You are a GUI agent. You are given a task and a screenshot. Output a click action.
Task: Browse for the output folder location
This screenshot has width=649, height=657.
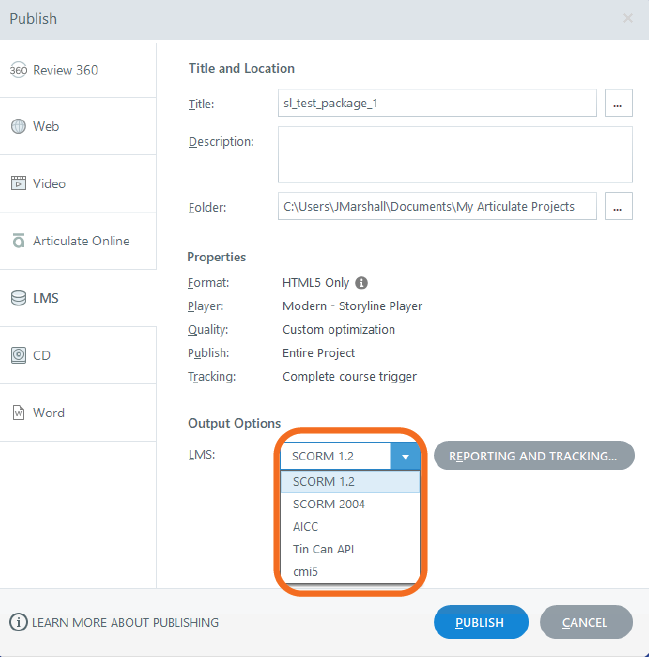tap(619, 207)
